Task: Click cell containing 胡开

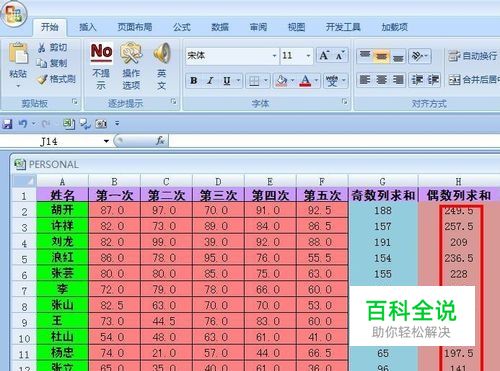Action: pyautogui.click(x=62, y=210)
